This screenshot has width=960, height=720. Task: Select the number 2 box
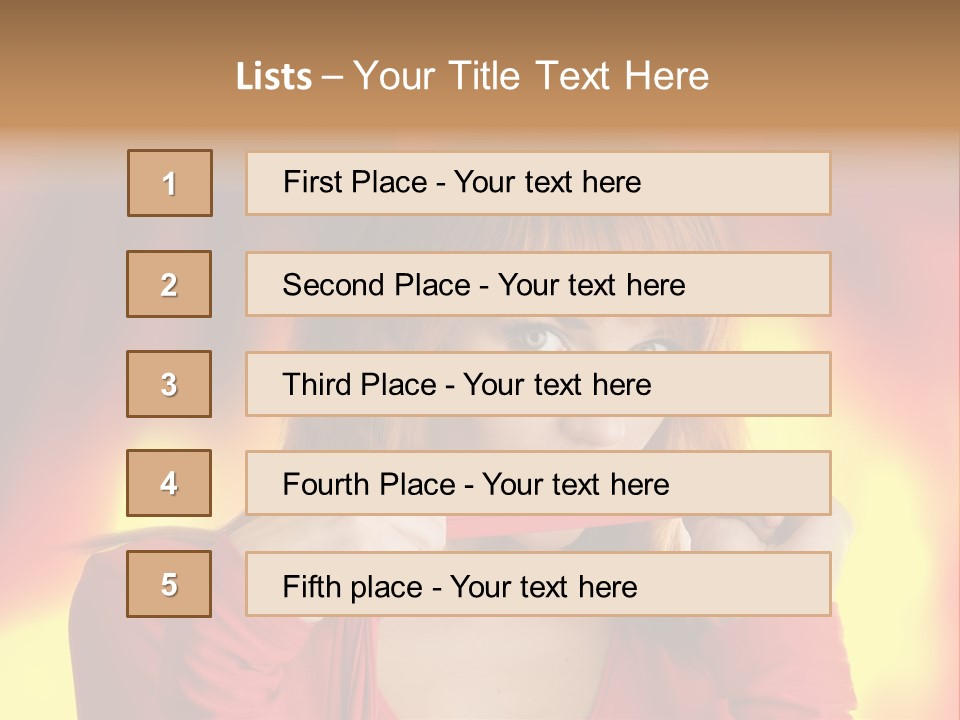pos(169,284)
